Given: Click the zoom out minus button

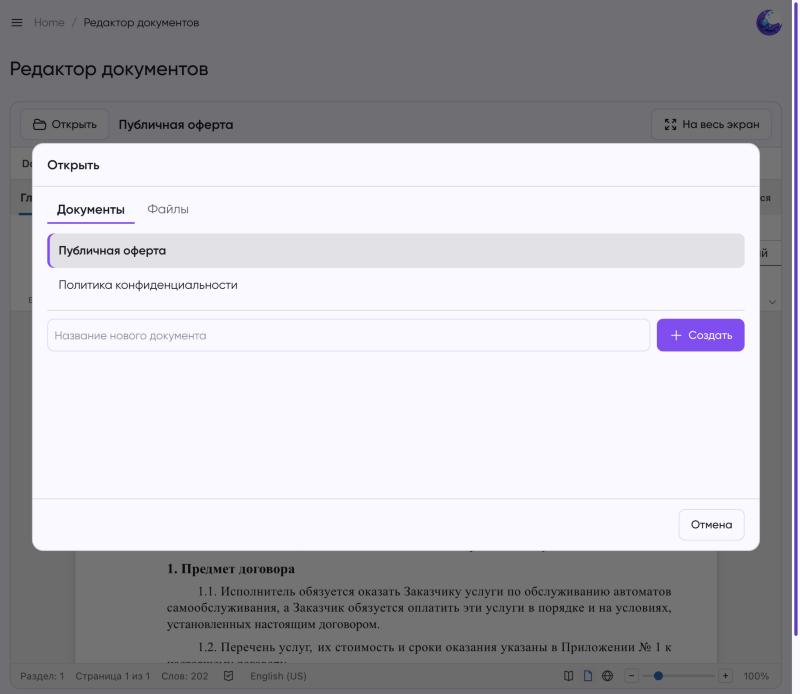Looking at the screenshot, I should (x=631, y=676).
